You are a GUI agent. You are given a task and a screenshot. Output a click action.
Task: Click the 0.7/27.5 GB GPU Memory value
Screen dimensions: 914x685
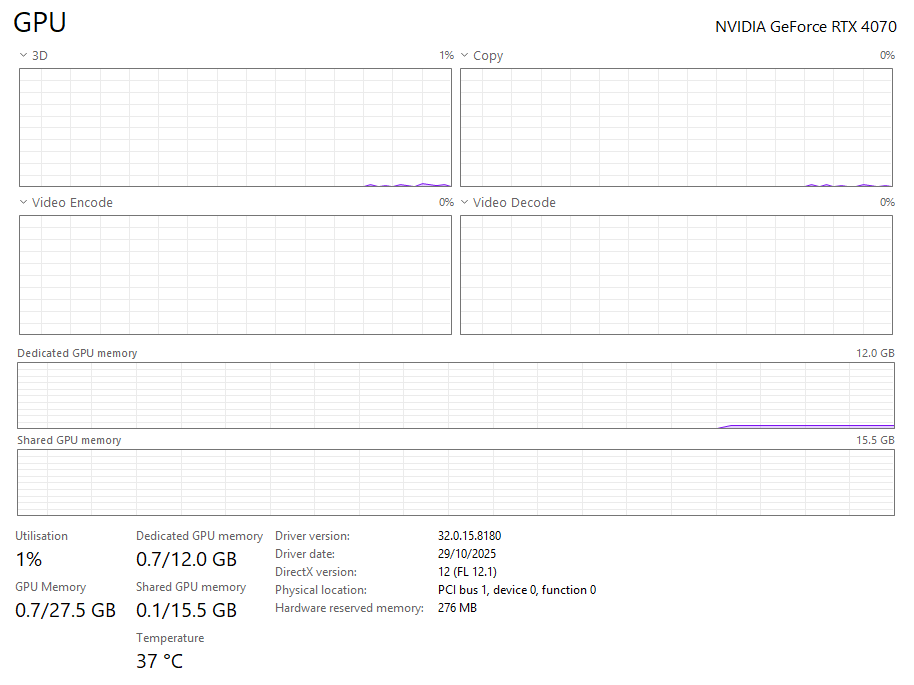(65, 610)
